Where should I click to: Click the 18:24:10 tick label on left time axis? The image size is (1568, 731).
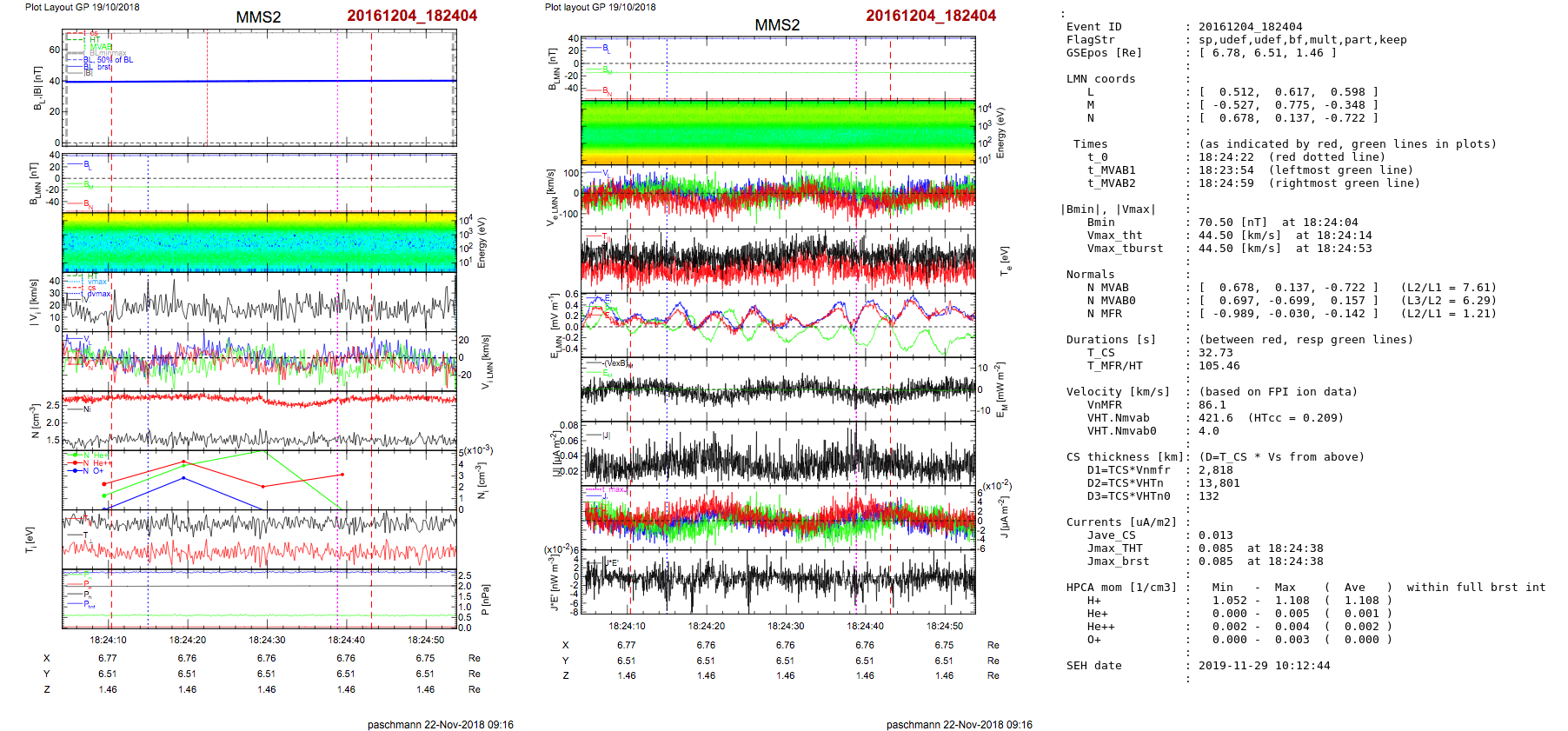click(x=108, y=640)
